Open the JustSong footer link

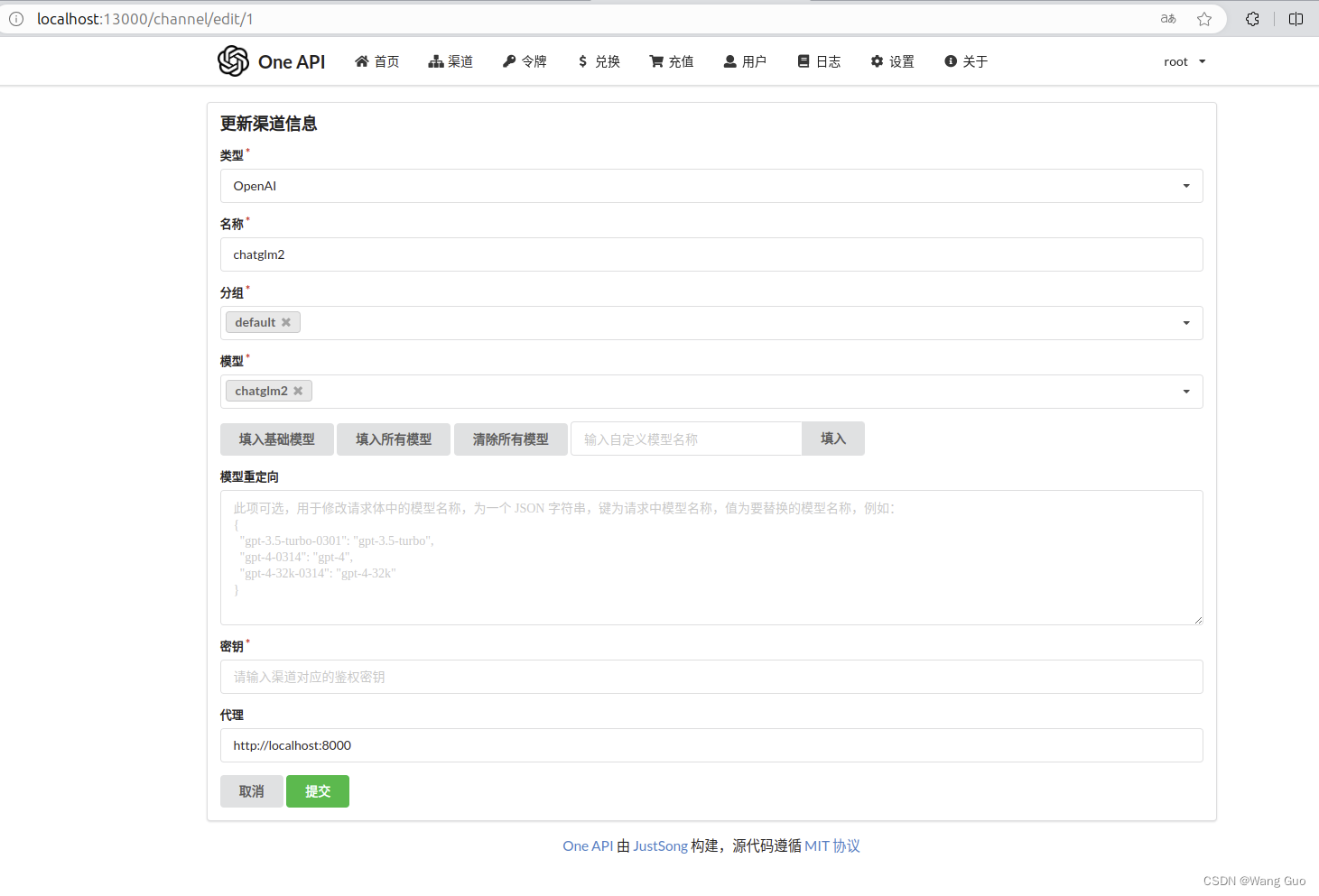(x=660, y=845)
